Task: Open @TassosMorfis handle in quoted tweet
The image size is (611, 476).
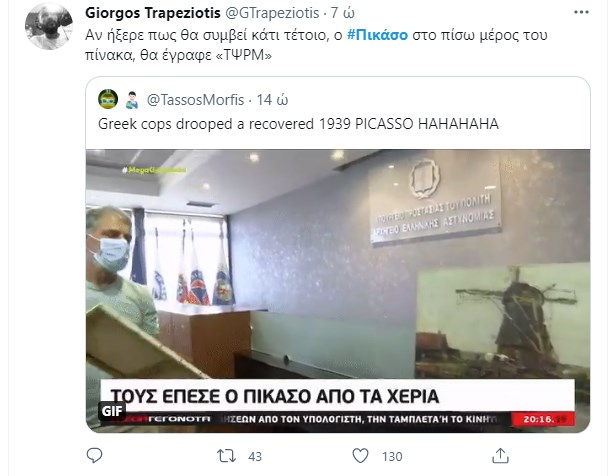Action: tap(195, 100)
